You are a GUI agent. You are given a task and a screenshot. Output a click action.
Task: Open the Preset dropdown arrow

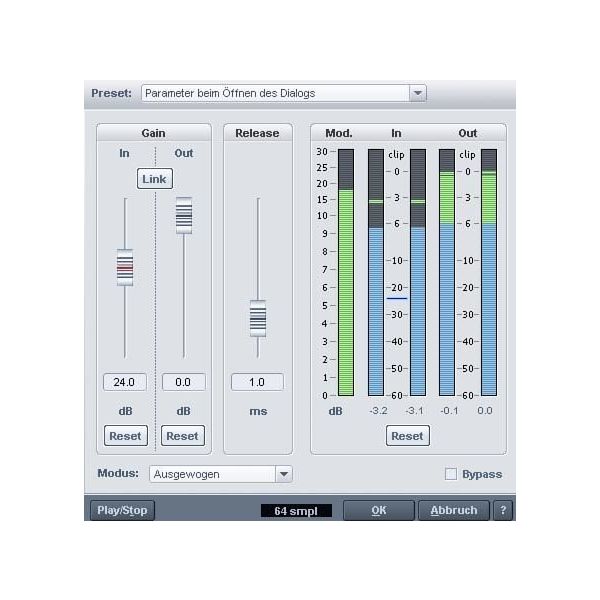pos(417,93)
